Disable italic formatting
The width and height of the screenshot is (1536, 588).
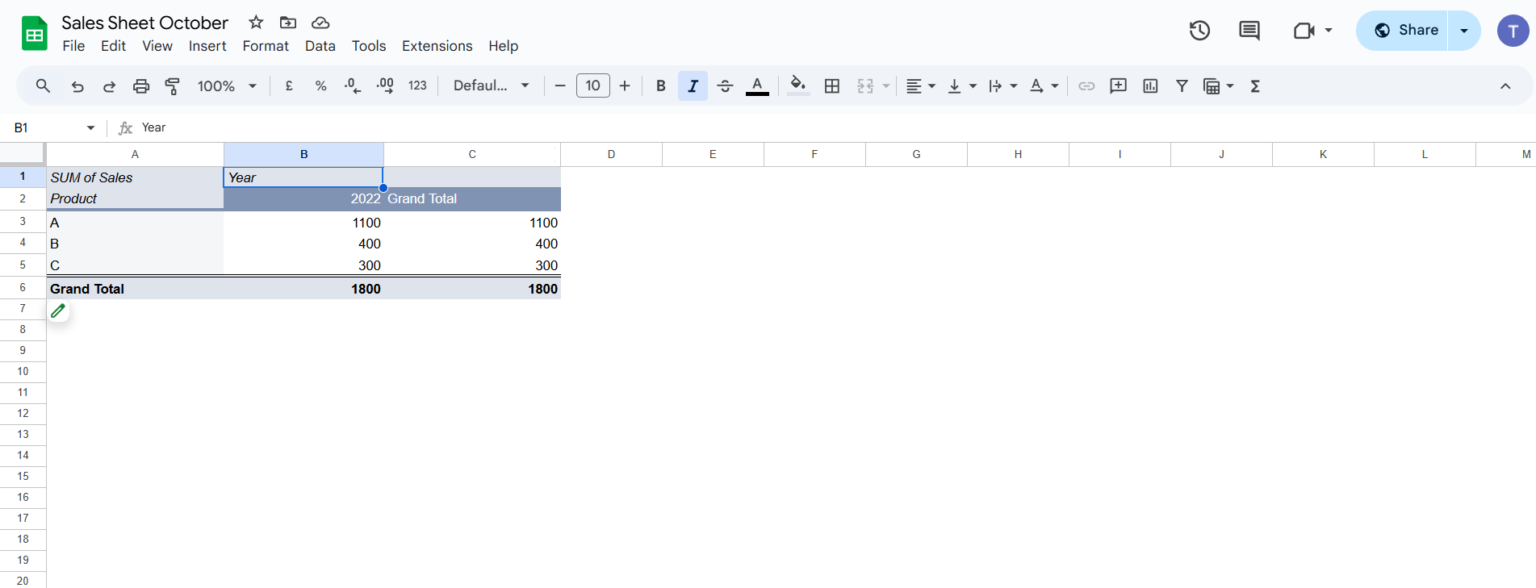pos(692,85)
